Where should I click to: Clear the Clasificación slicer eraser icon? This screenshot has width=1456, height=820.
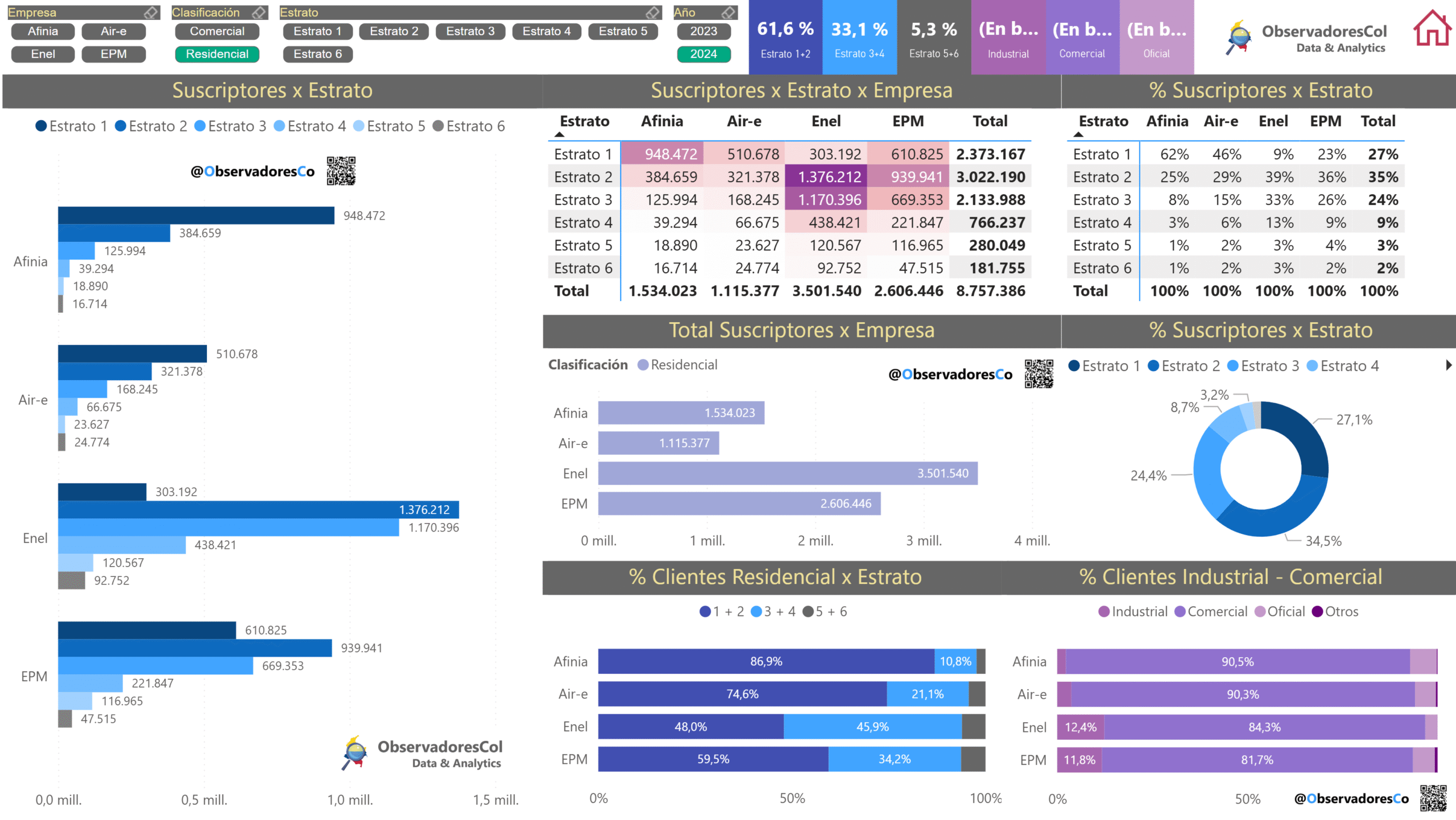[x=259, y=12]
